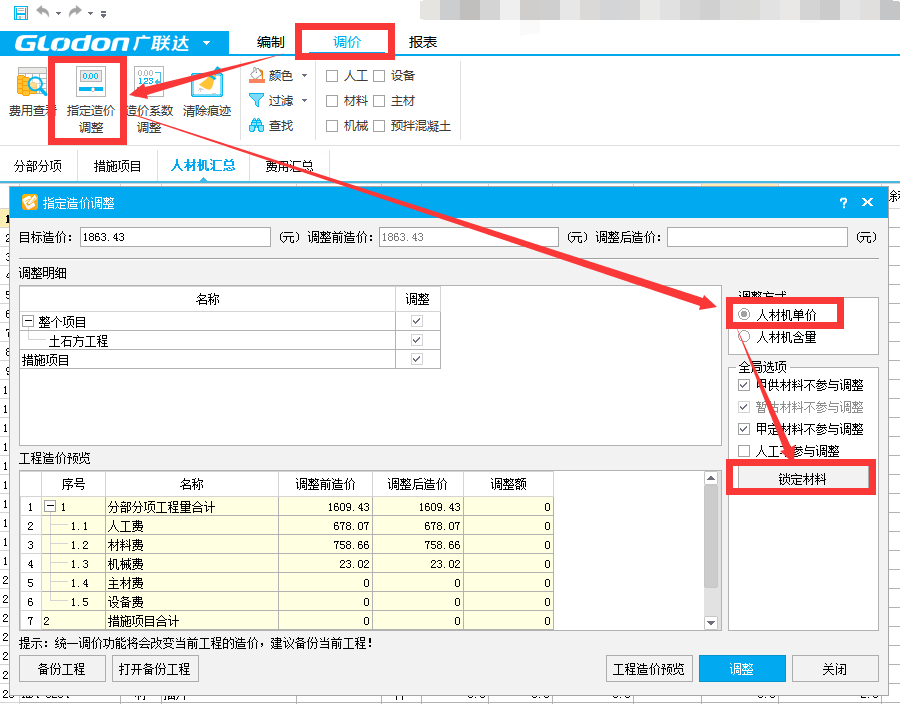Screen dimensions: 900x704
Task: Open 造价系数调整
Action: pos(148,95)
